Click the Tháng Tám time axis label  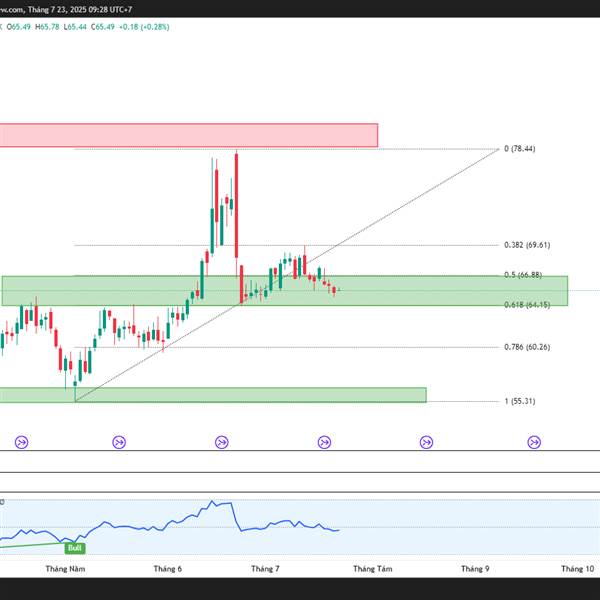pos(373,569)
